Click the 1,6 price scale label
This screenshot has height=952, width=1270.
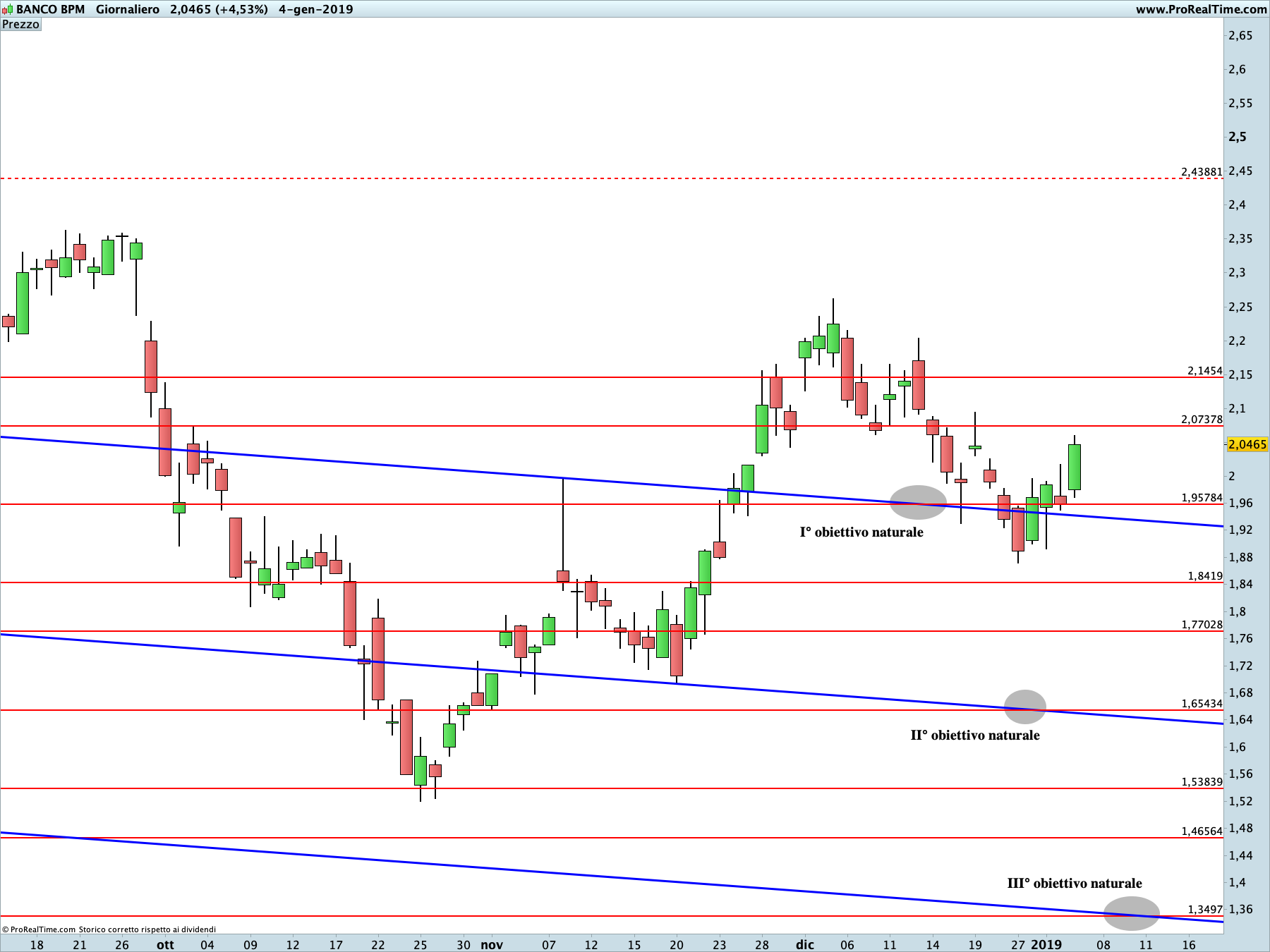[1238, 747]
